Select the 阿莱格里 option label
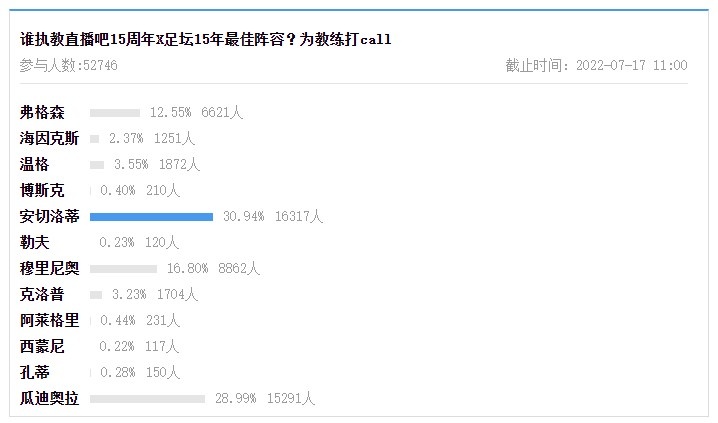This screenshot has width=718, height=423. point(49,320)
